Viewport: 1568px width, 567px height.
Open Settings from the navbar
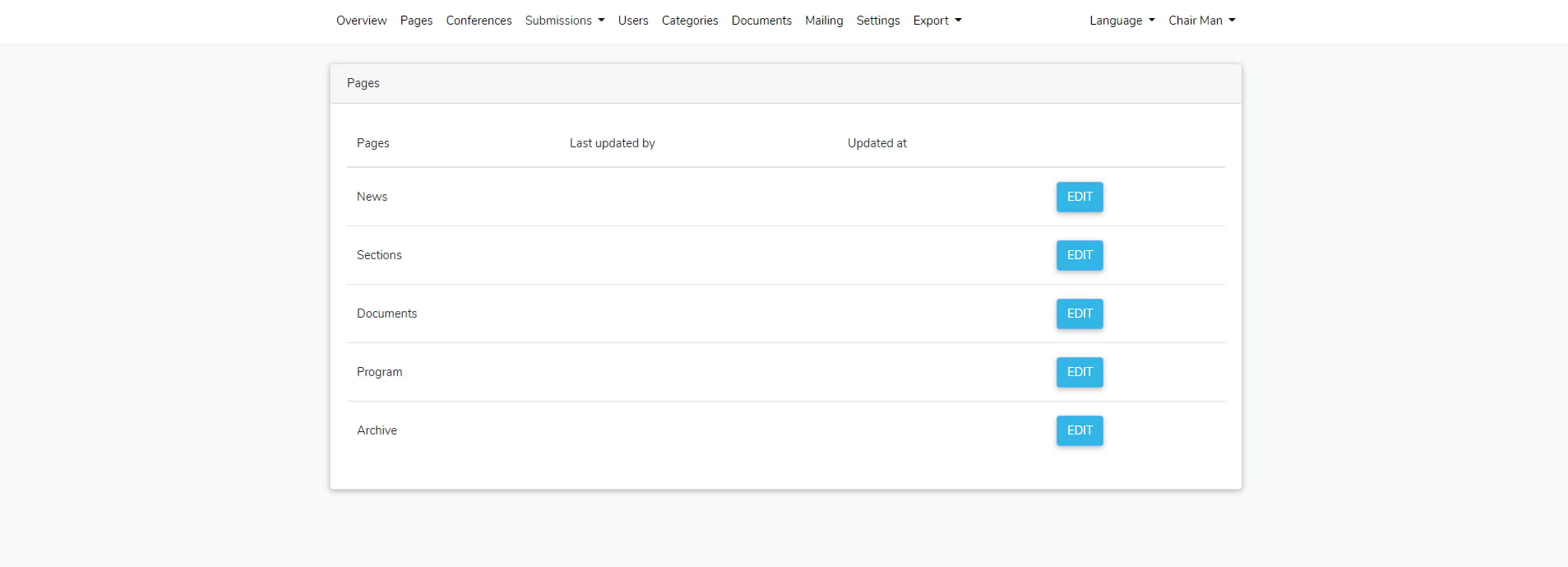pyautogui.click(x=878, y=21)
